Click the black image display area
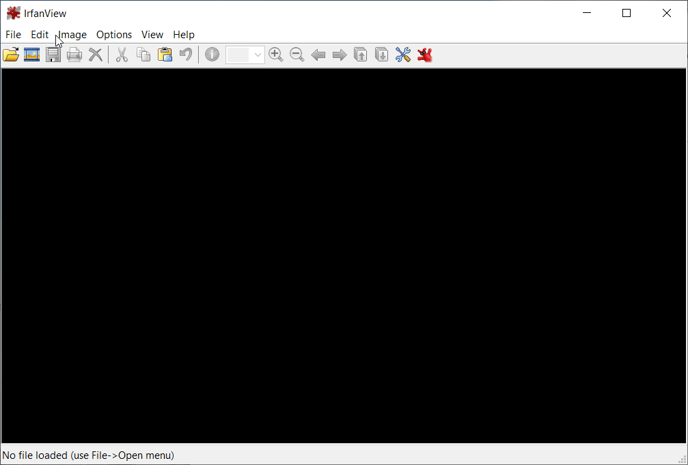Viewport: 688px width, 465px height. [x=344, y=255]
